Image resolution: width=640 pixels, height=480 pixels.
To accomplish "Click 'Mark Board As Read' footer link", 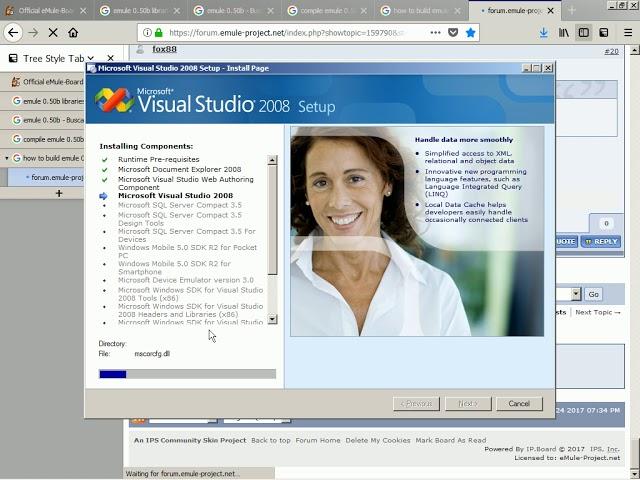I will 451,440.
